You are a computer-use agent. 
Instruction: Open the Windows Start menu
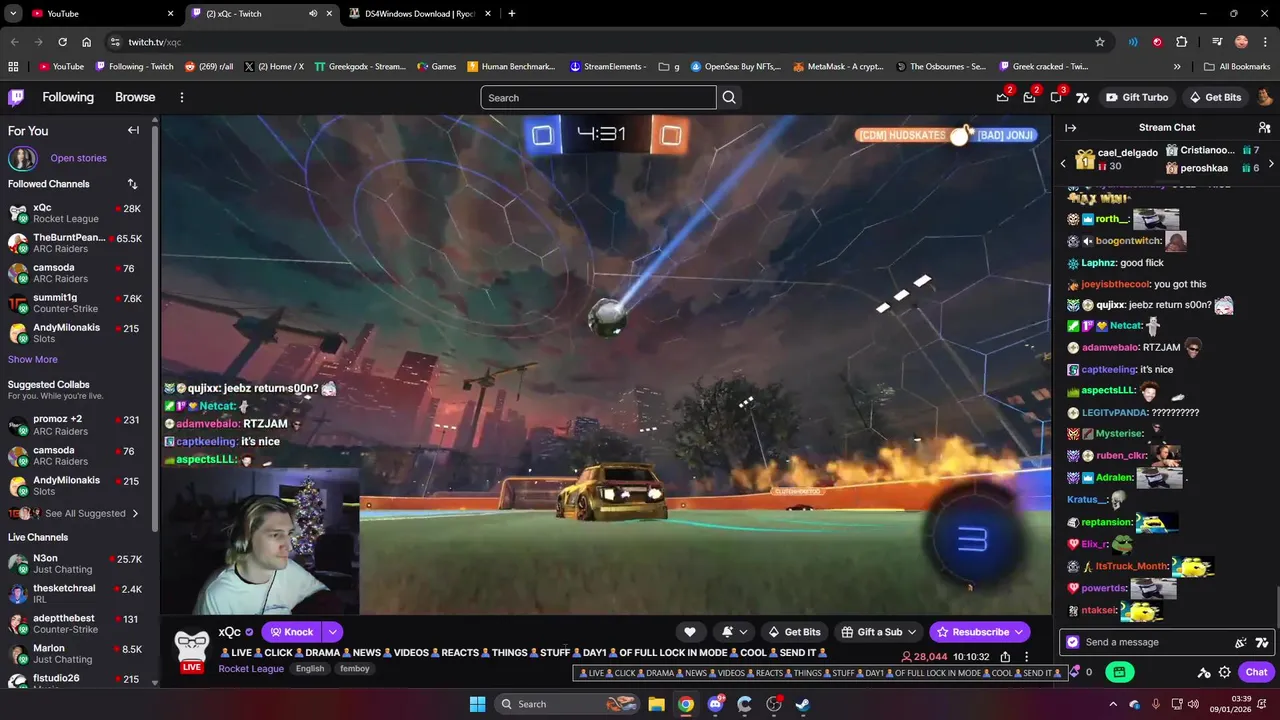(477, 704)
